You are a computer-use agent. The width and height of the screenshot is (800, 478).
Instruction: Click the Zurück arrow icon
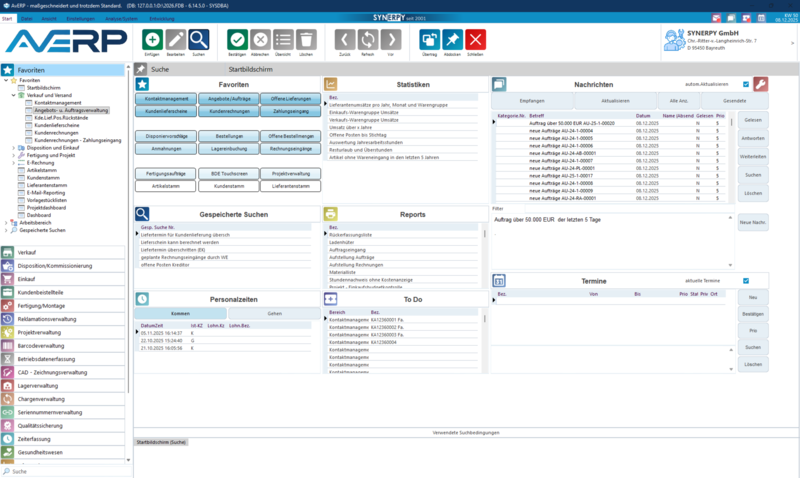tap(344, 38)
